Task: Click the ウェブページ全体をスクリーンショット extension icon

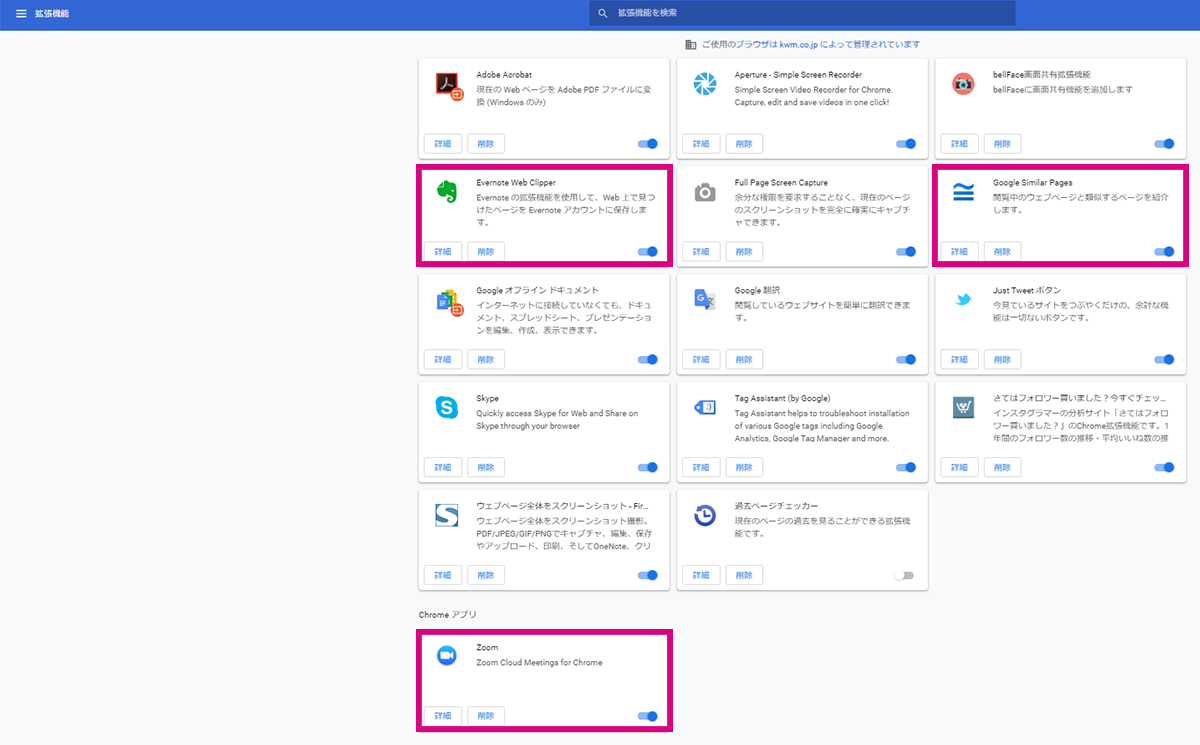Action: tap(447, 515)
